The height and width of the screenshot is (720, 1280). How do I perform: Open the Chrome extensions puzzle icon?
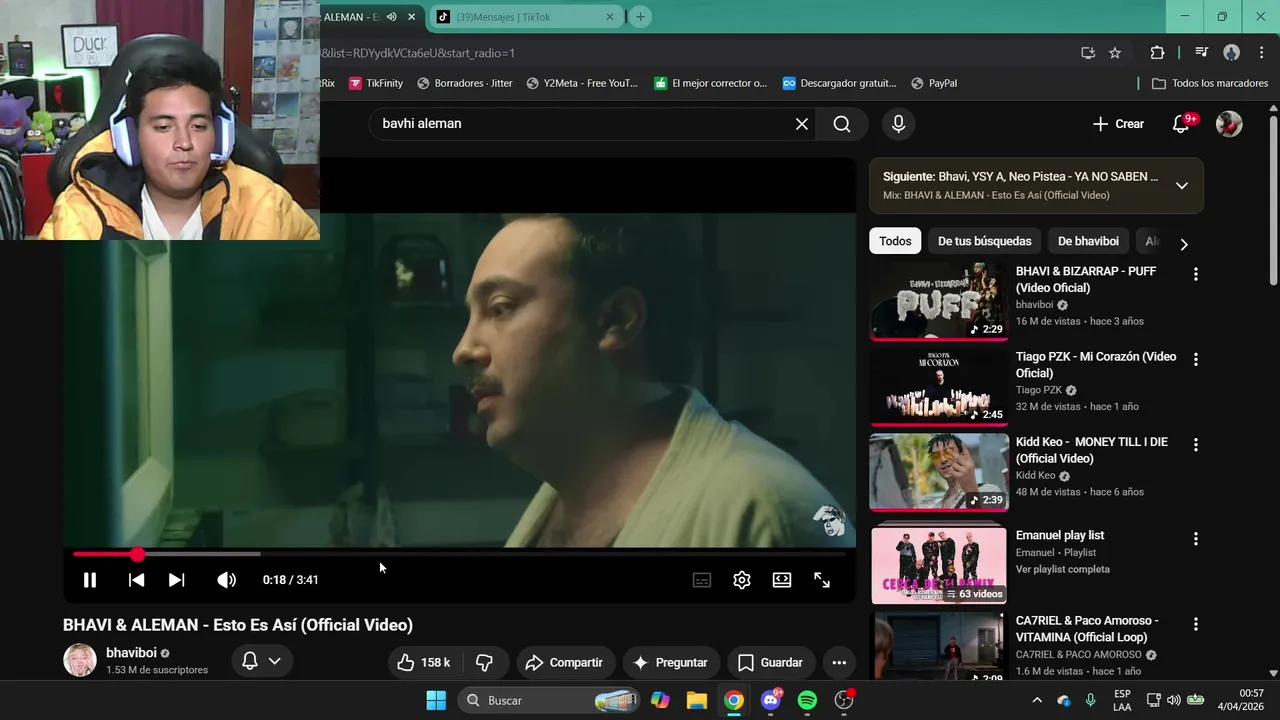pos(1157,53)
